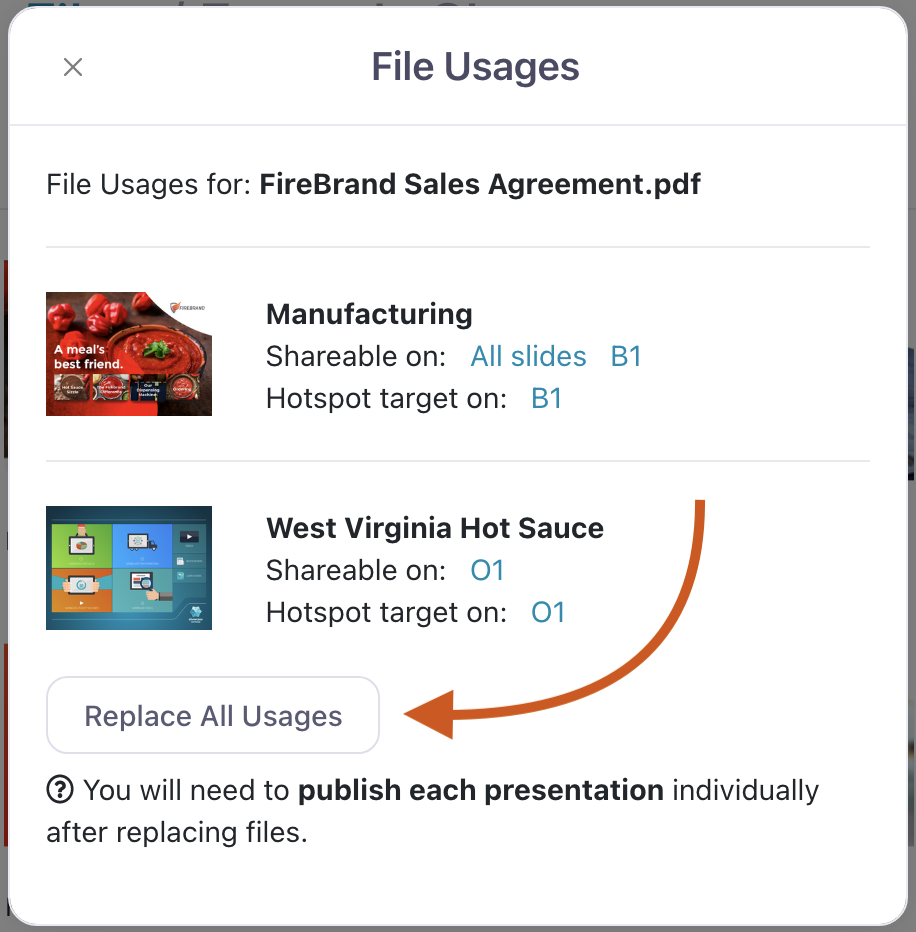Open the West Virginia Hot Sauce thumbnail
This screenshot has height=932, width=916.
click(x=129, y=568)
